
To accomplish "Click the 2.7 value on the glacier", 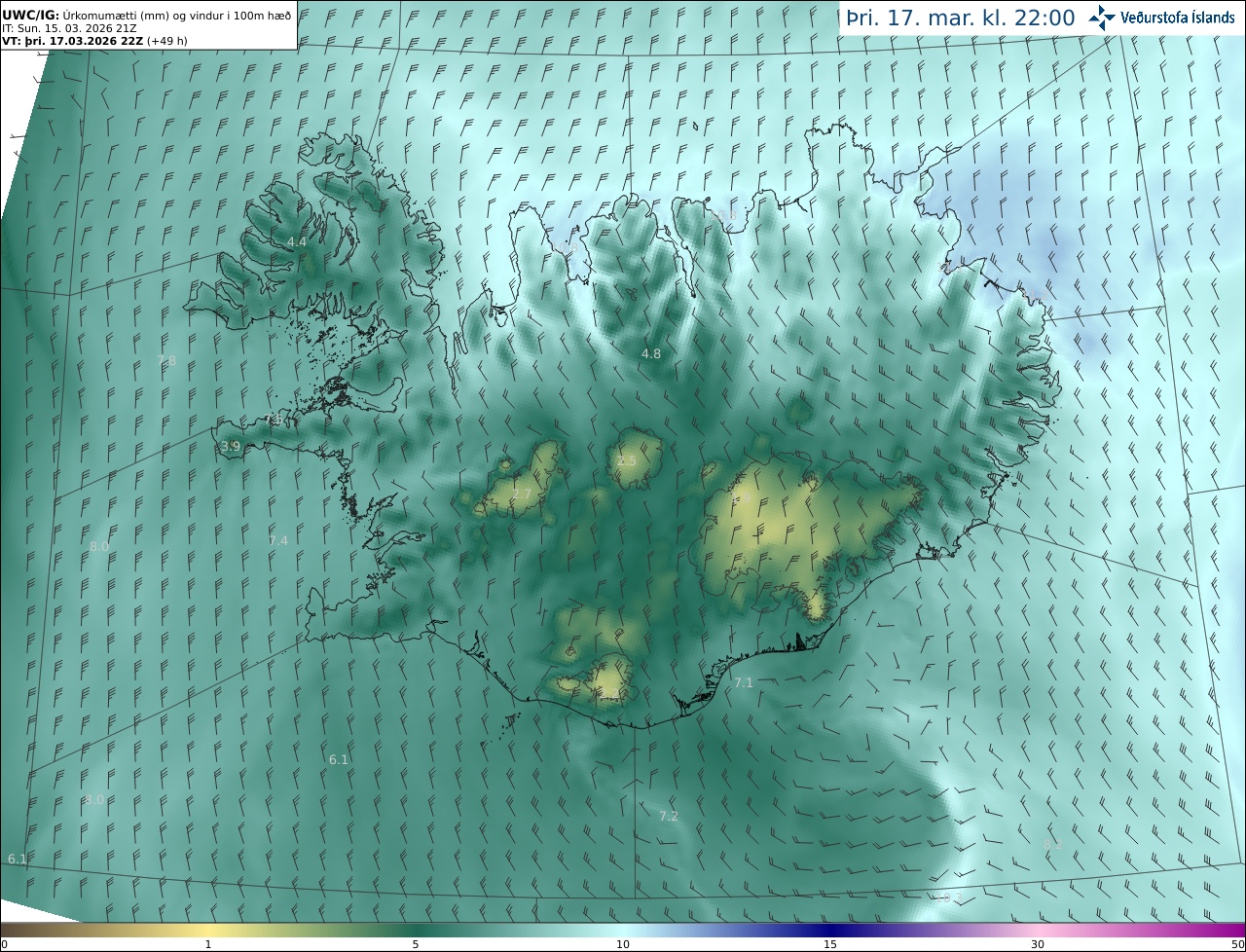I will pyautogui.click(x=522, y=495).
